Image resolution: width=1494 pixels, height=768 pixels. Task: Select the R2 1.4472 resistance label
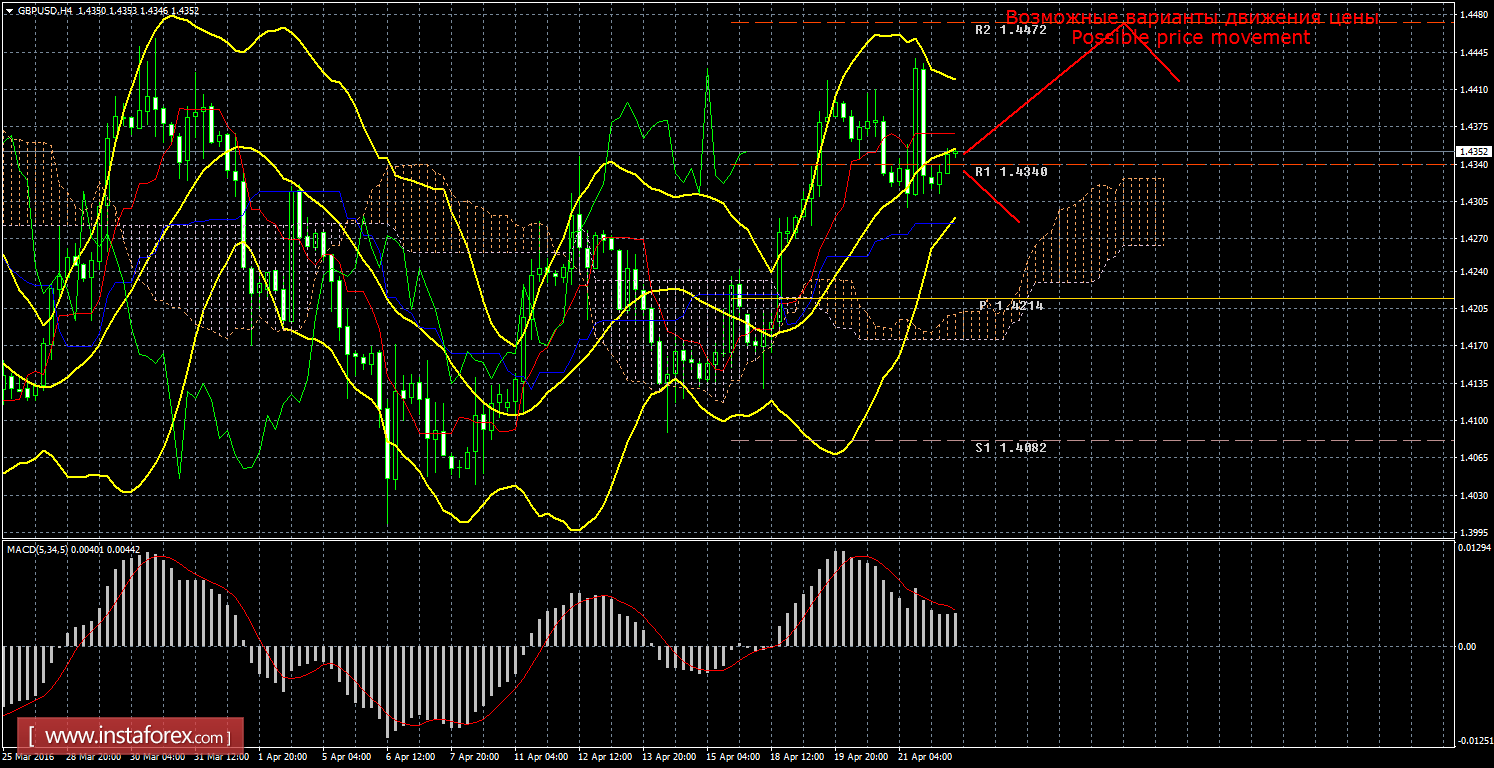[1011, 30]
